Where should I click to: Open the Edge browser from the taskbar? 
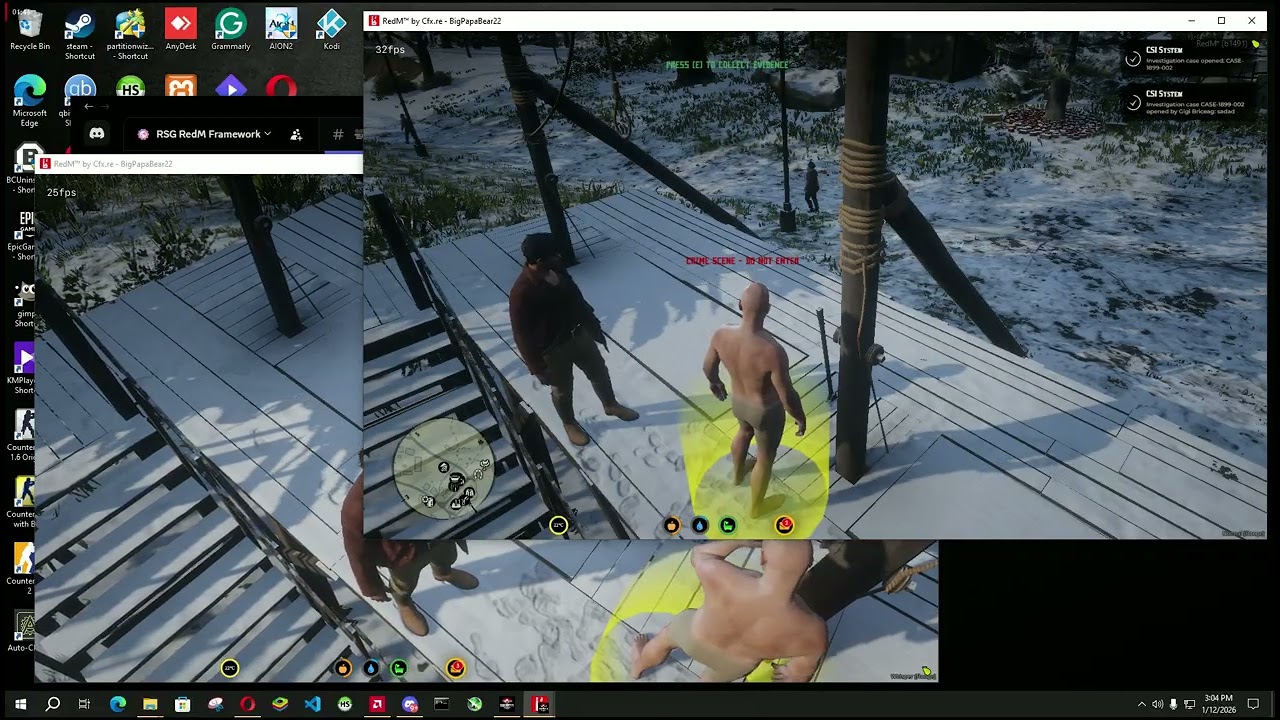(117, 704)
